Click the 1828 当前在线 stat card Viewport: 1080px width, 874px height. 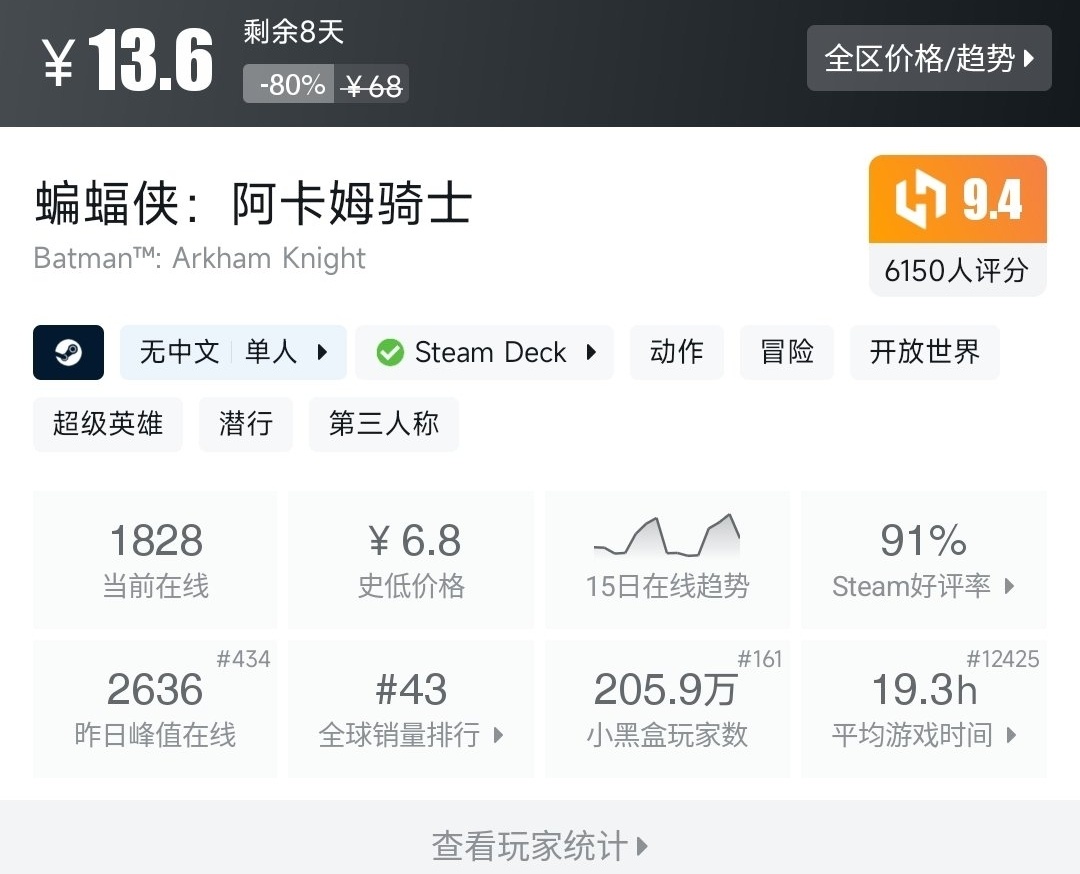coord(156,559)
